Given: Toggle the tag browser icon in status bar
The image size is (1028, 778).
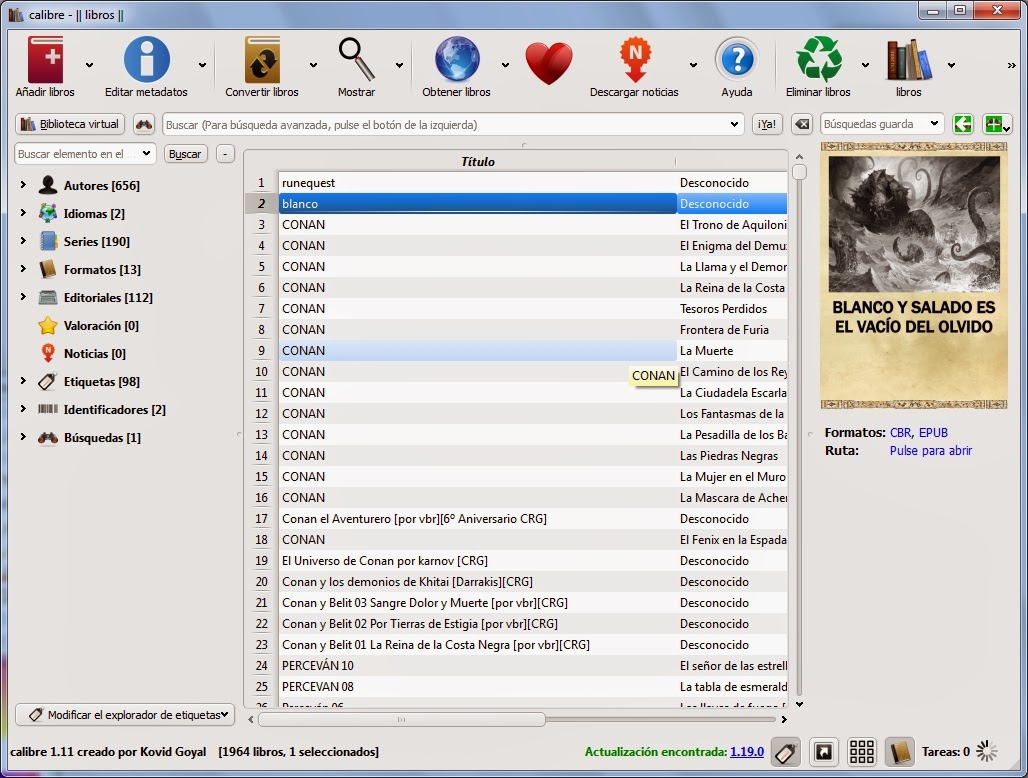Looking at the screenshot, I should pyautogui.click(x=785, y=752).
